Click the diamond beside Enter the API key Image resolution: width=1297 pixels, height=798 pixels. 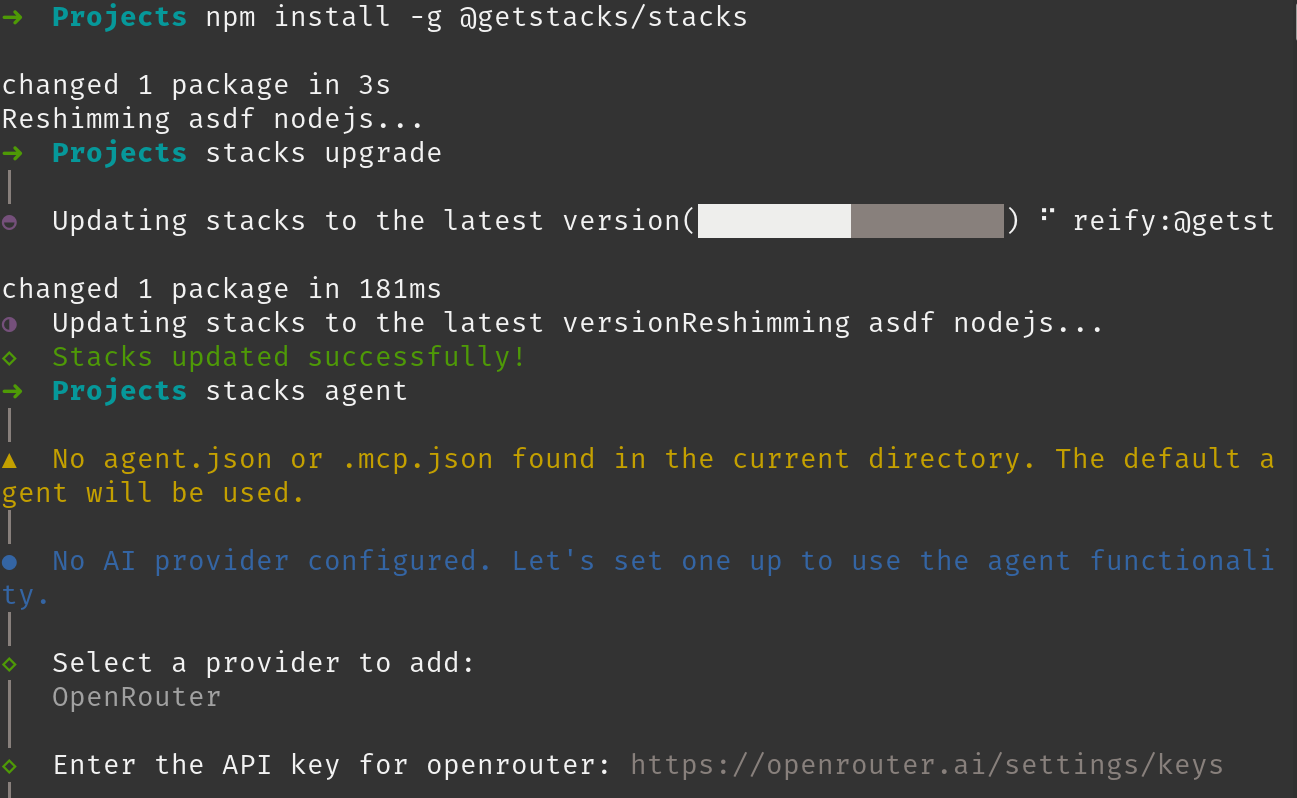(9, 766)
